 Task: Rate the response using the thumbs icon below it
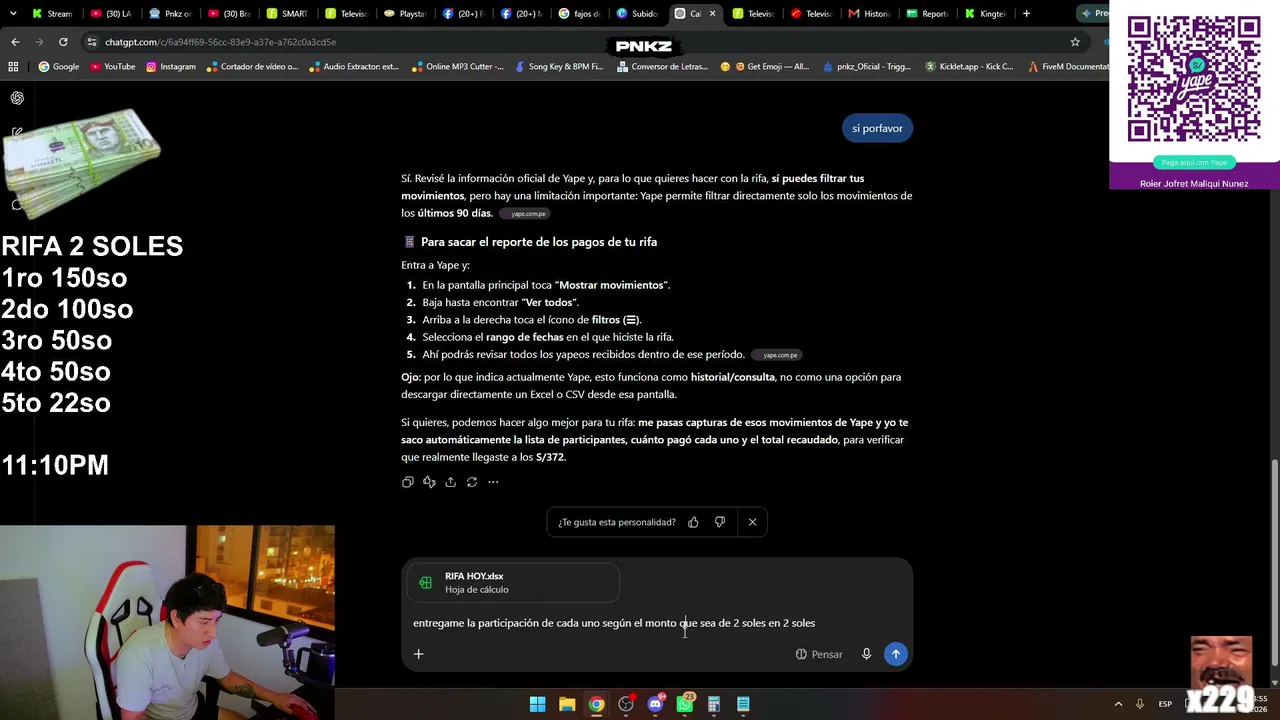pyautogui.click(x=429, y=482)
